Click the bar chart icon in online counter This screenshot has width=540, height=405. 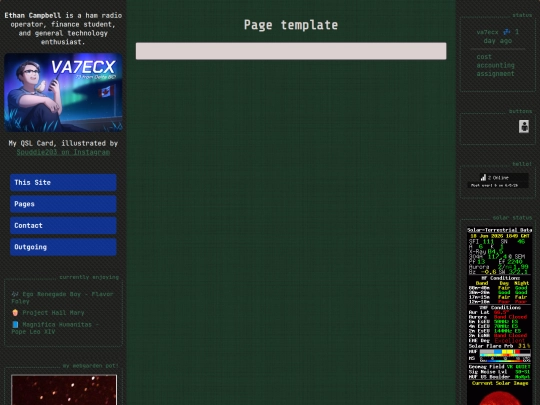[483, 177]
